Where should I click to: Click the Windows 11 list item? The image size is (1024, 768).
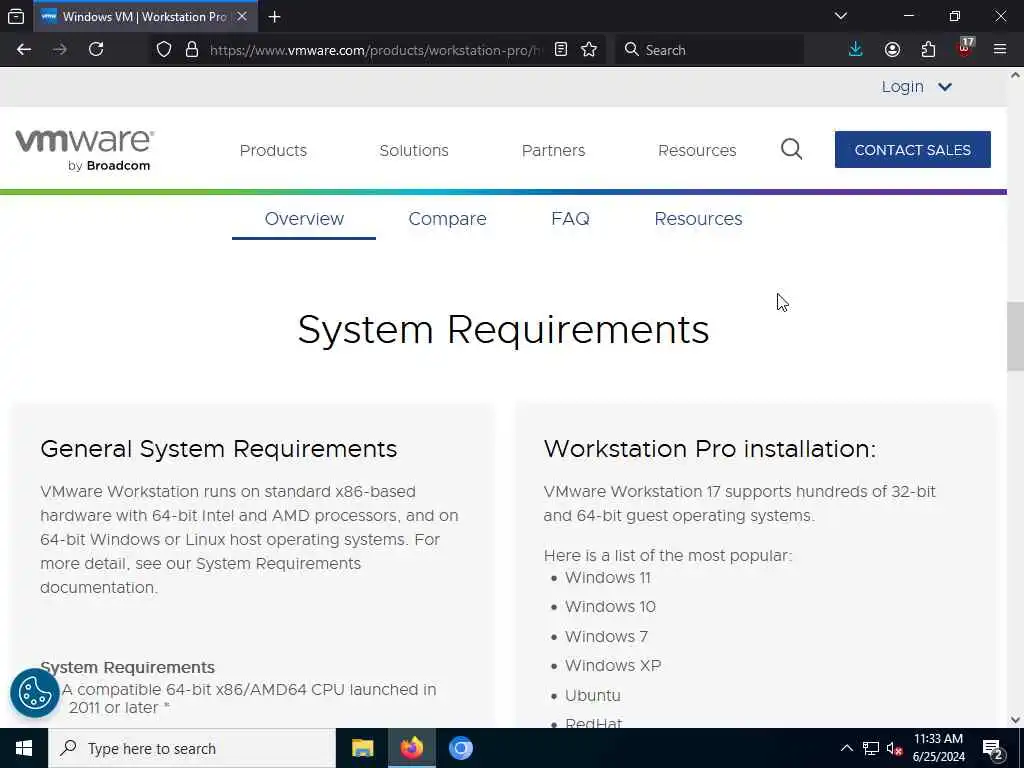point(607,577)
